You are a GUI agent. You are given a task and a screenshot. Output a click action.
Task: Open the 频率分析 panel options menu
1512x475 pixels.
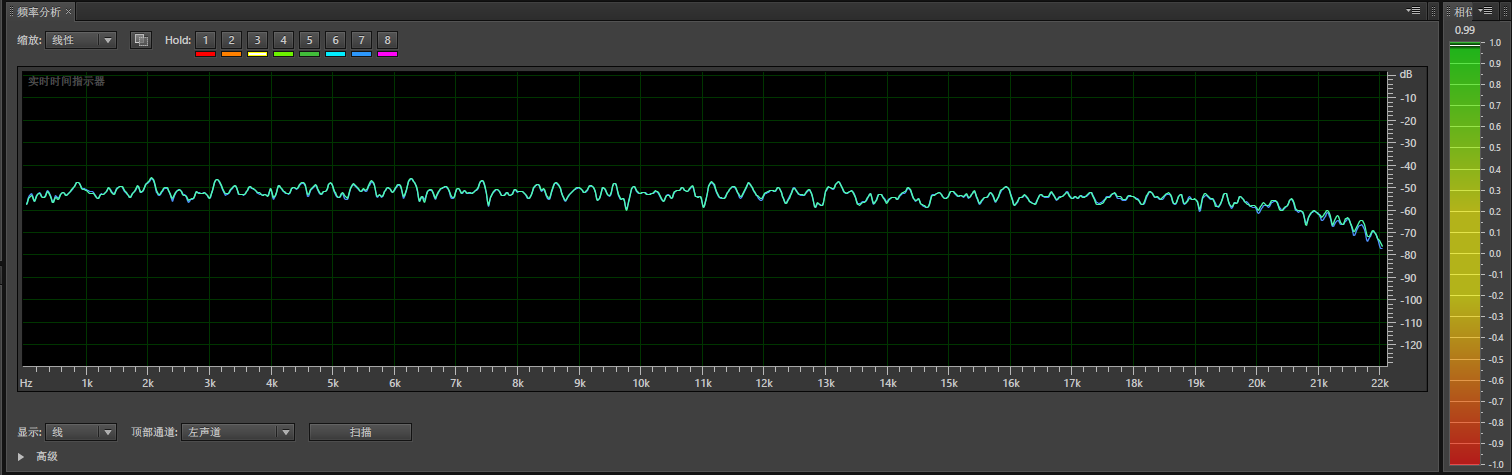pyautogui.click(x=1413, y=11)
